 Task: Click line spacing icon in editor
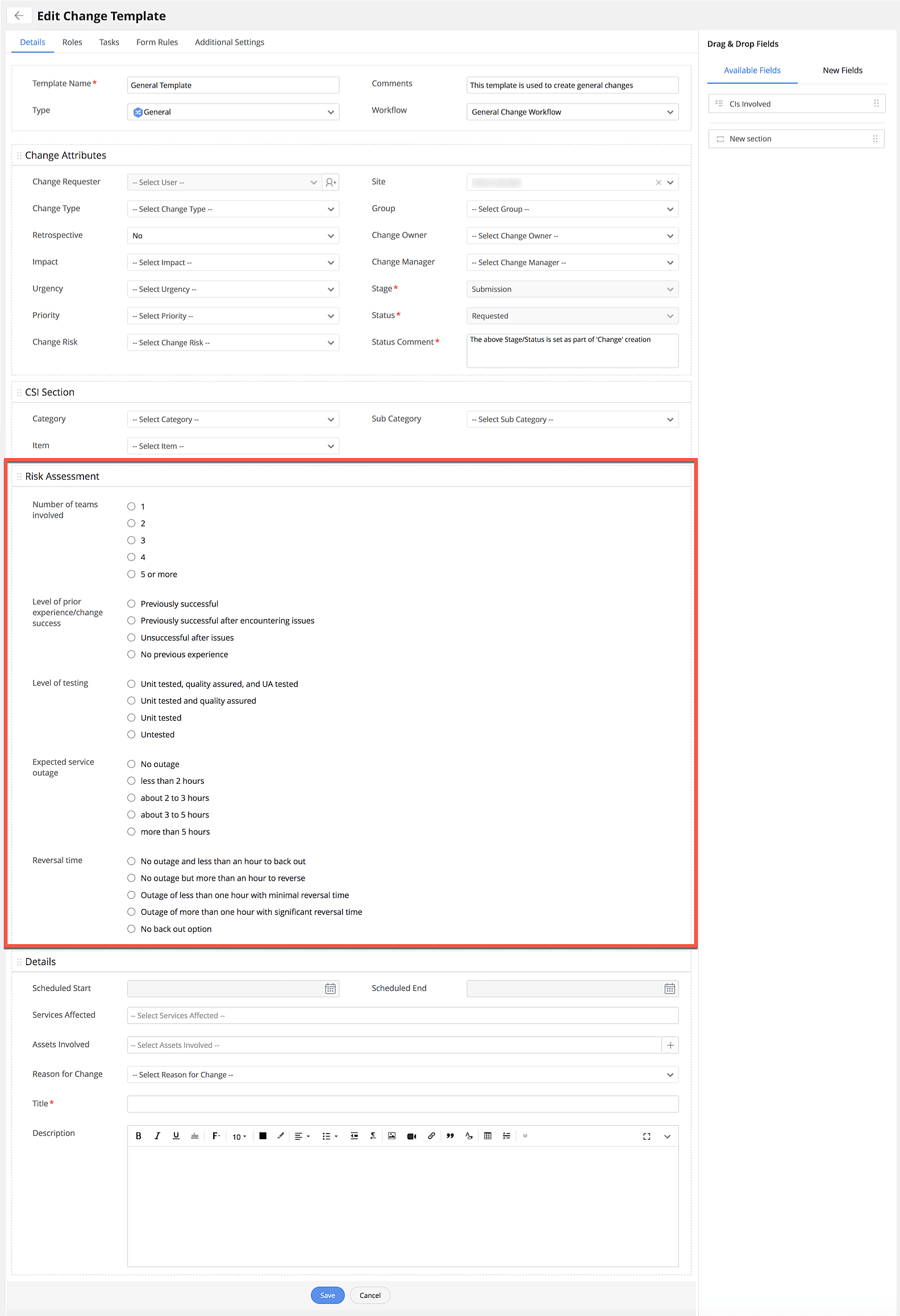[506, 1136]
